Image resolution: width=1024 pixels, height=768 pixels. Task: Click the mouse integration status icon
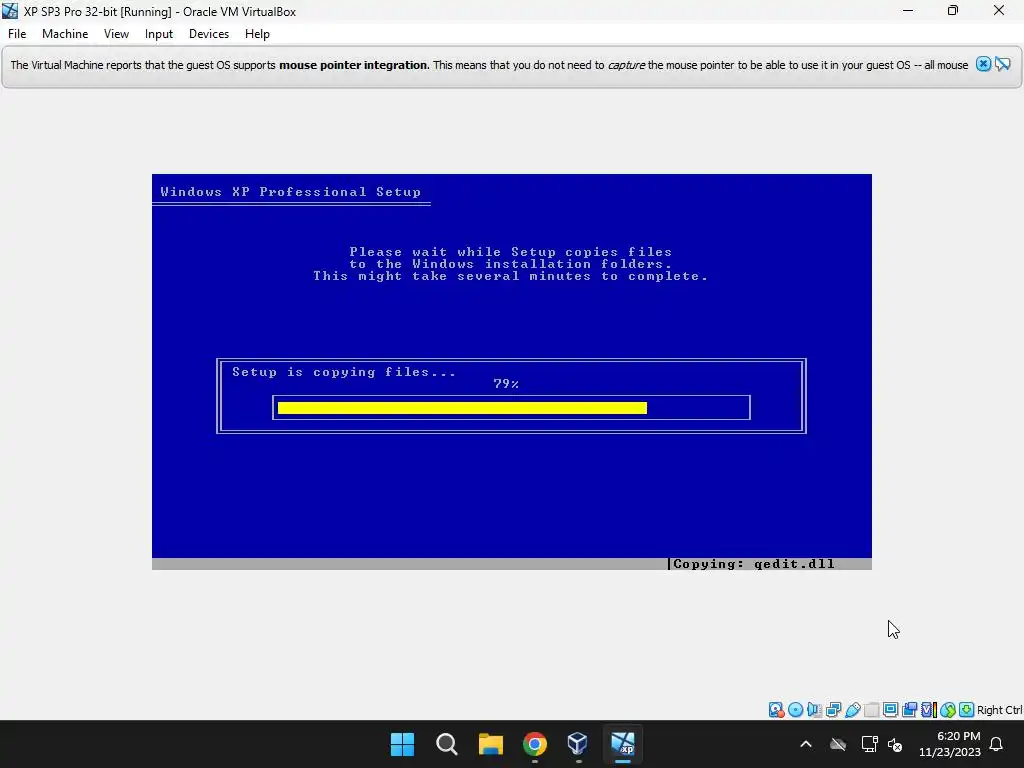click(948, 710)
